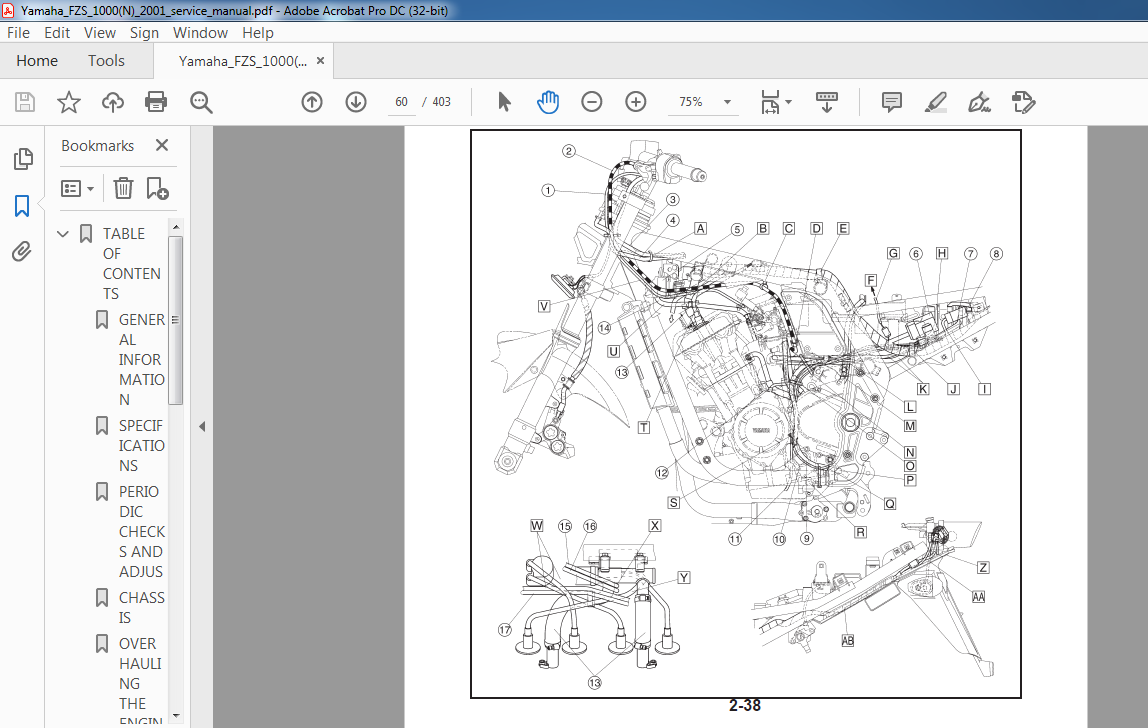
Task: Collapse the TABLE OF CONTENTS bookmark
Action: 63,234
